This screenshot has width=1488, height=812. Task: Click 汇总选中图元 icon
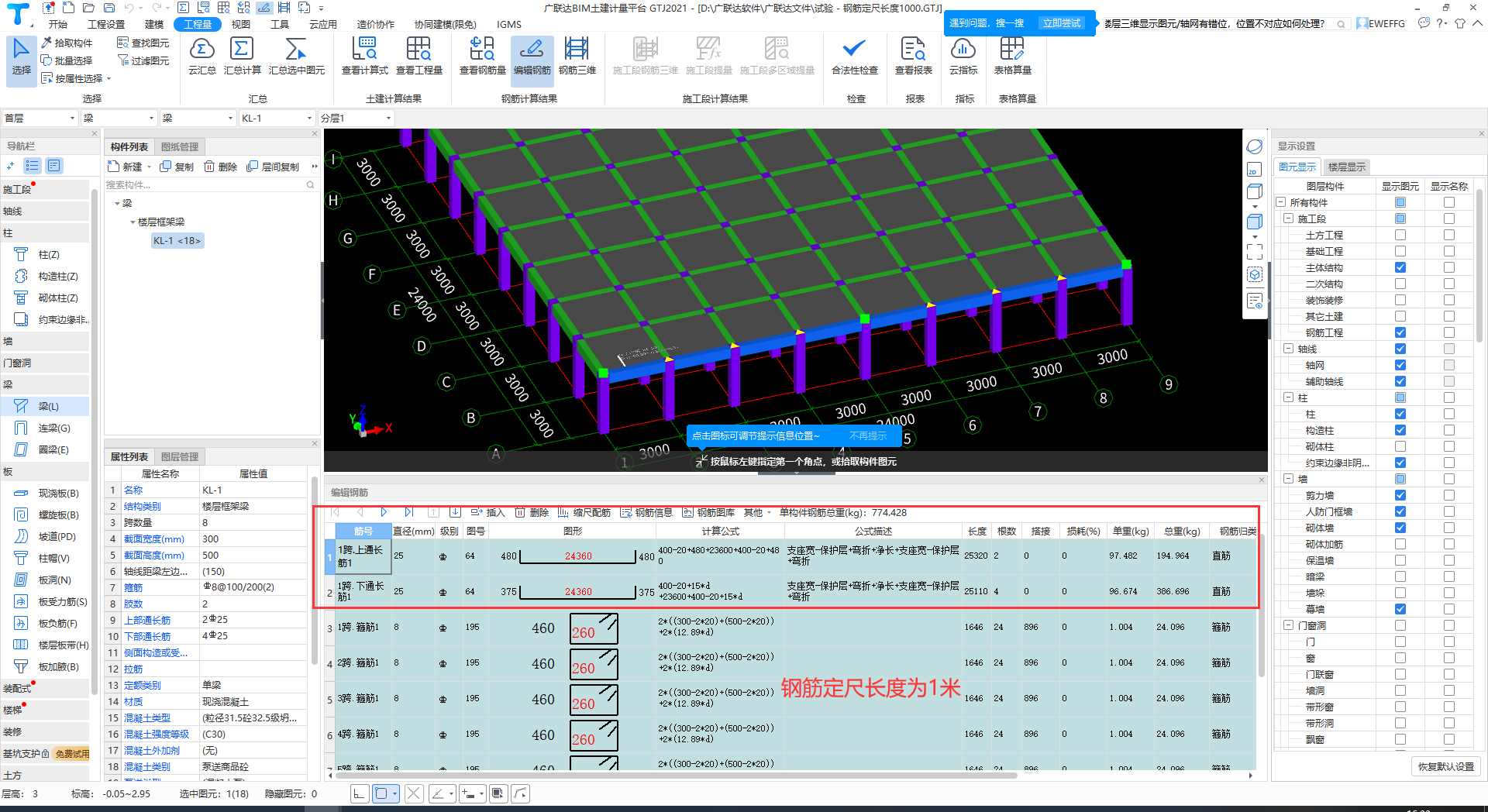coord(296,56)
